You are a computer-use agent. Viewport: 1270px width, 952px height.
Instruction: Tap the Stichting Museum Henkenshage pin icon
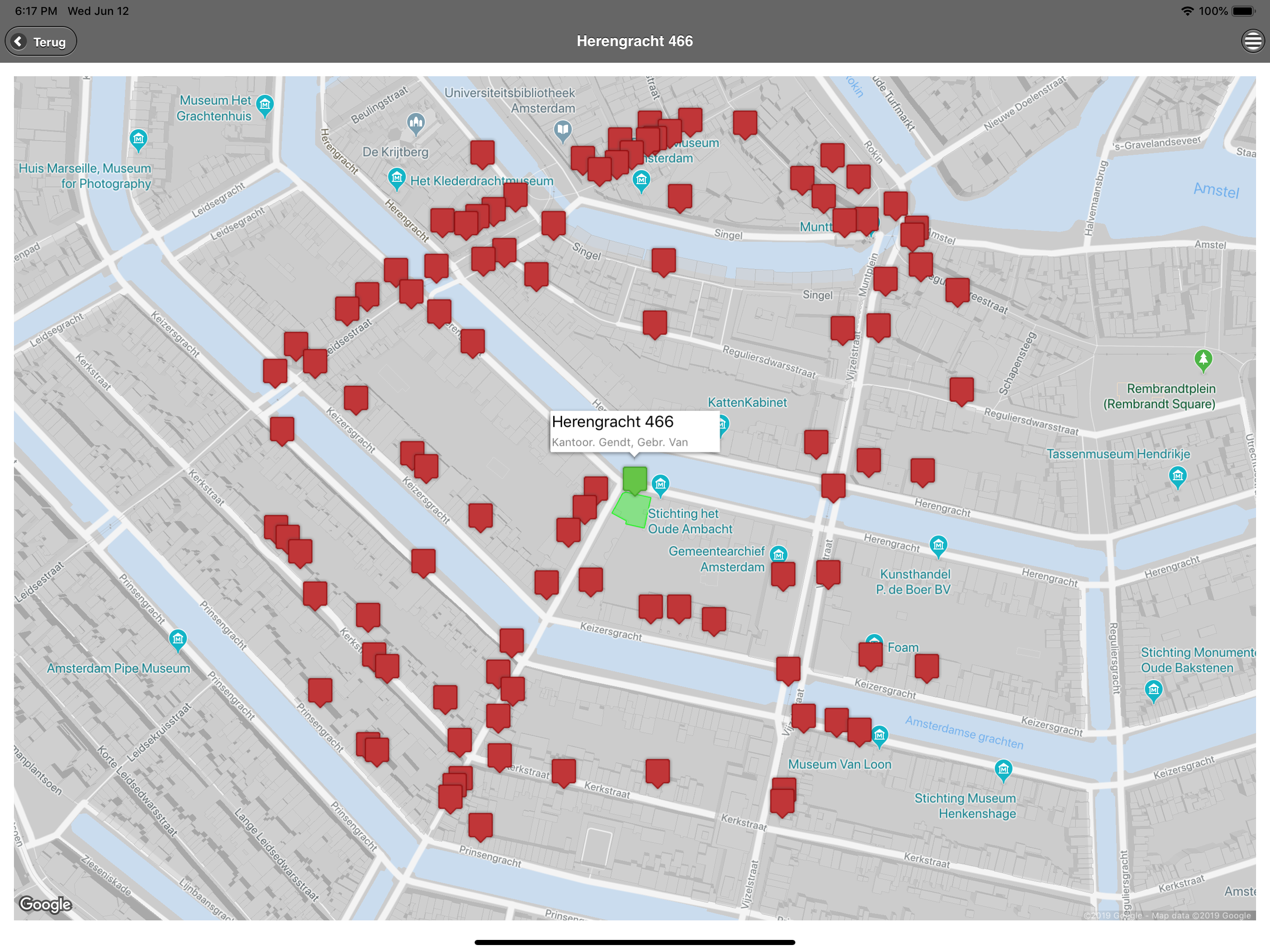pos(1003,771)
